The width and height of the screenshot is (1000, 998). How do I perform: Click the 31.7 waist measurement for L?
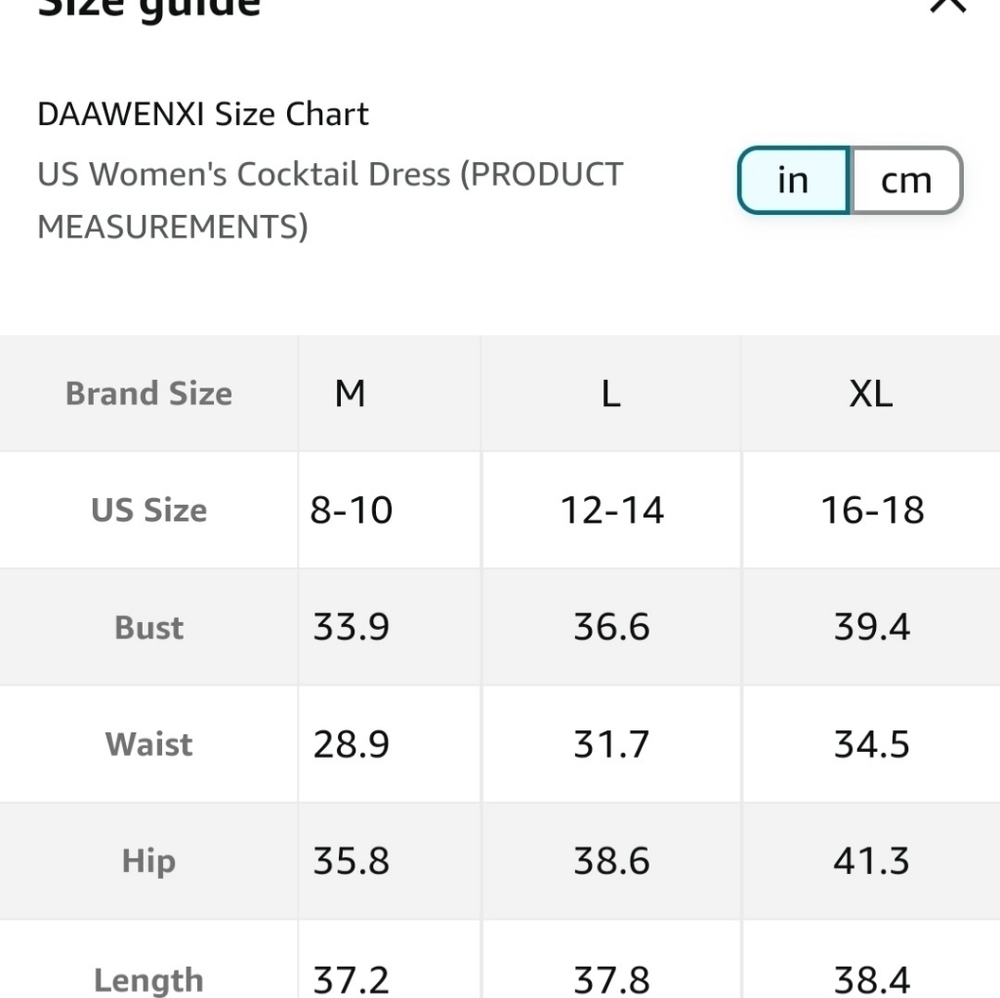[x=612, y=744]
